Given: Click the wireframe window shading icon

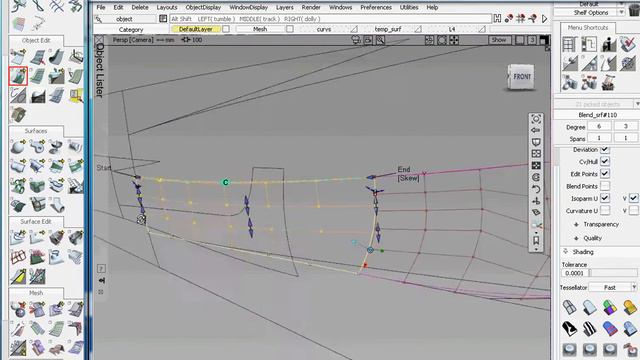Looking at the screenshot, I should pyautogui.click(x=569, y=307).
